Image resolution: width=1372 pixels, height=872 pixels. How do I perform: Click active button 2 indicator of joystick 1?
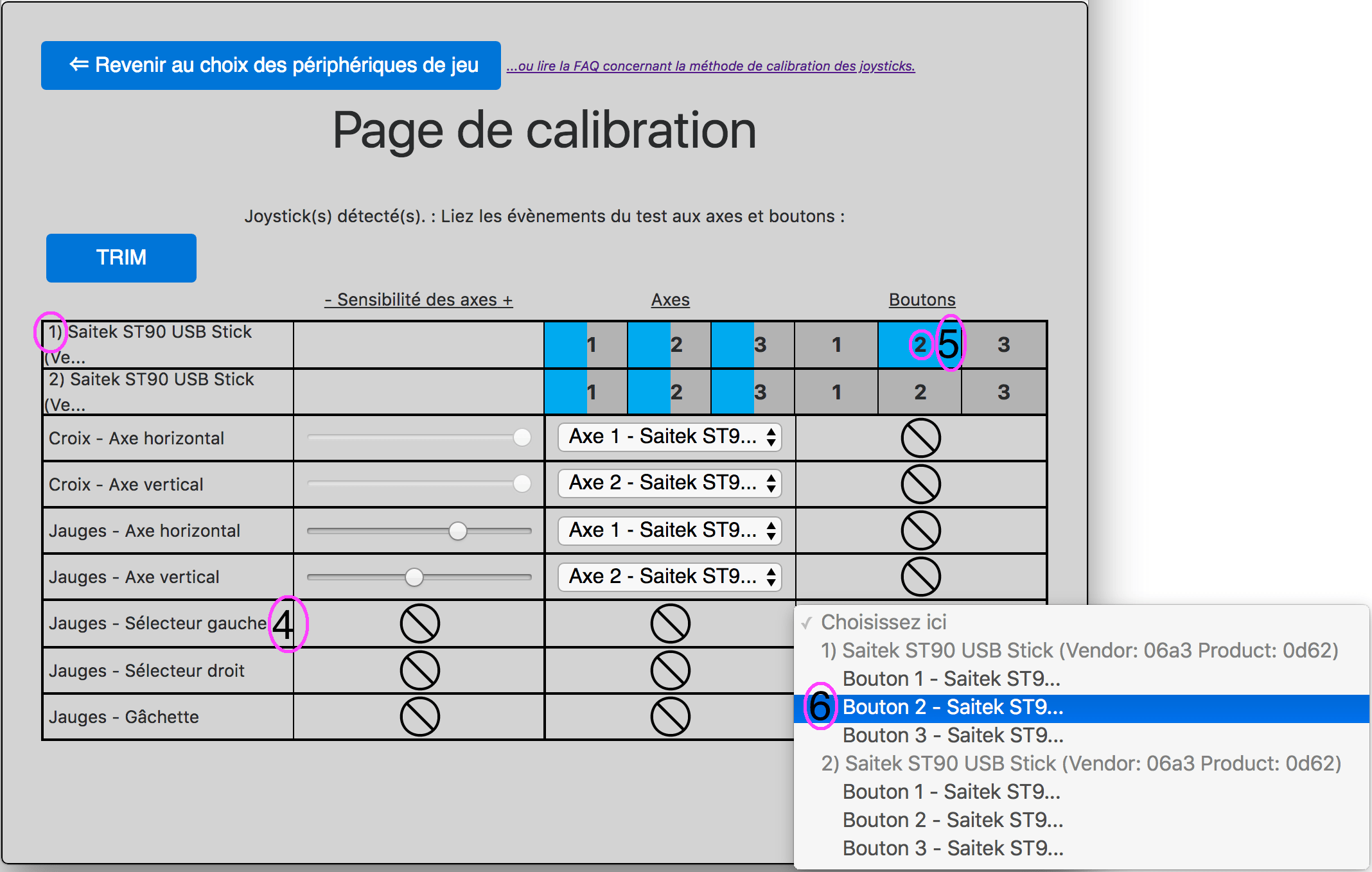920,345
